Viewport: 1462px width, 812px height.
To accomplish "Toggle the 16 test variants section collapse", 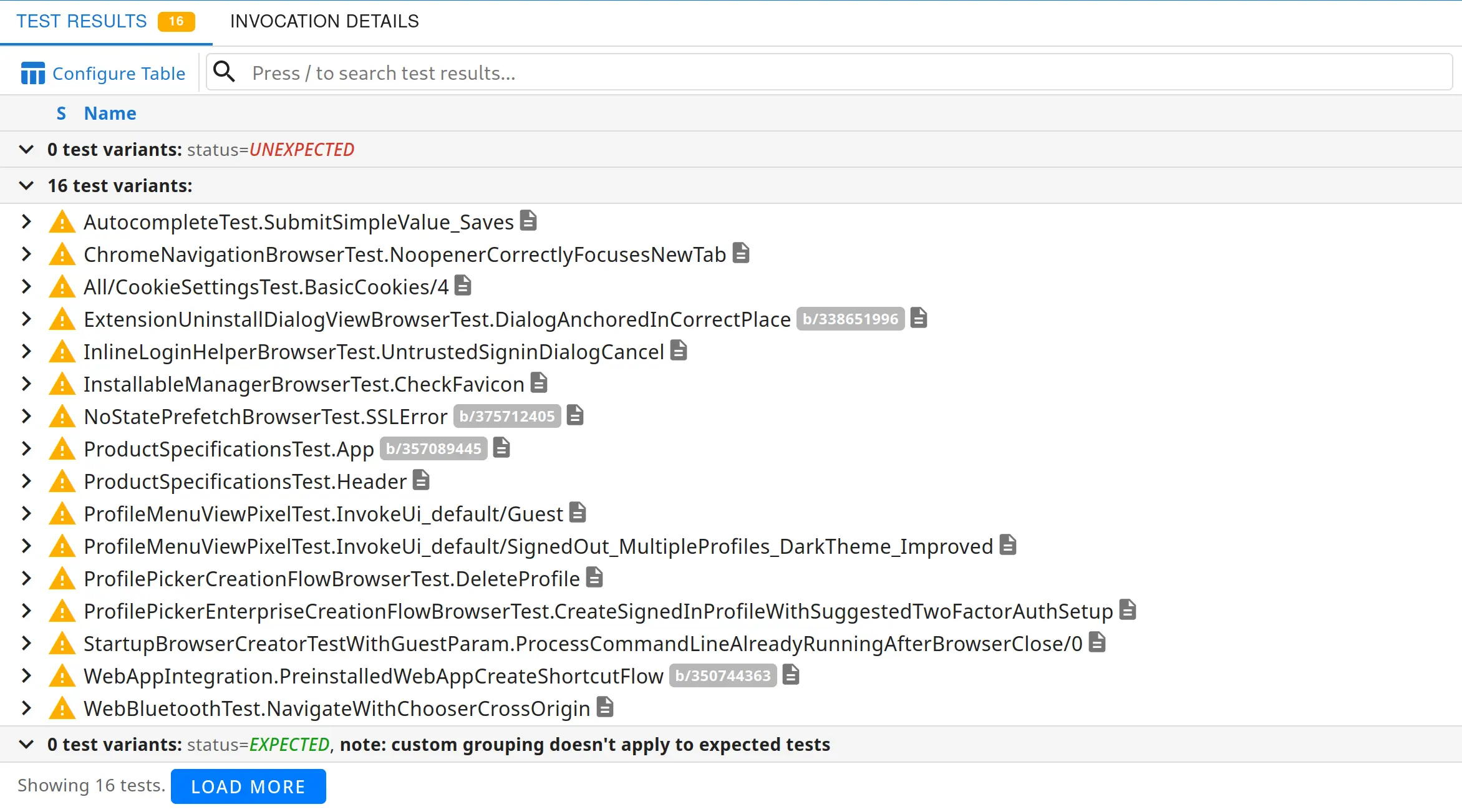I will tap(27, 185).
